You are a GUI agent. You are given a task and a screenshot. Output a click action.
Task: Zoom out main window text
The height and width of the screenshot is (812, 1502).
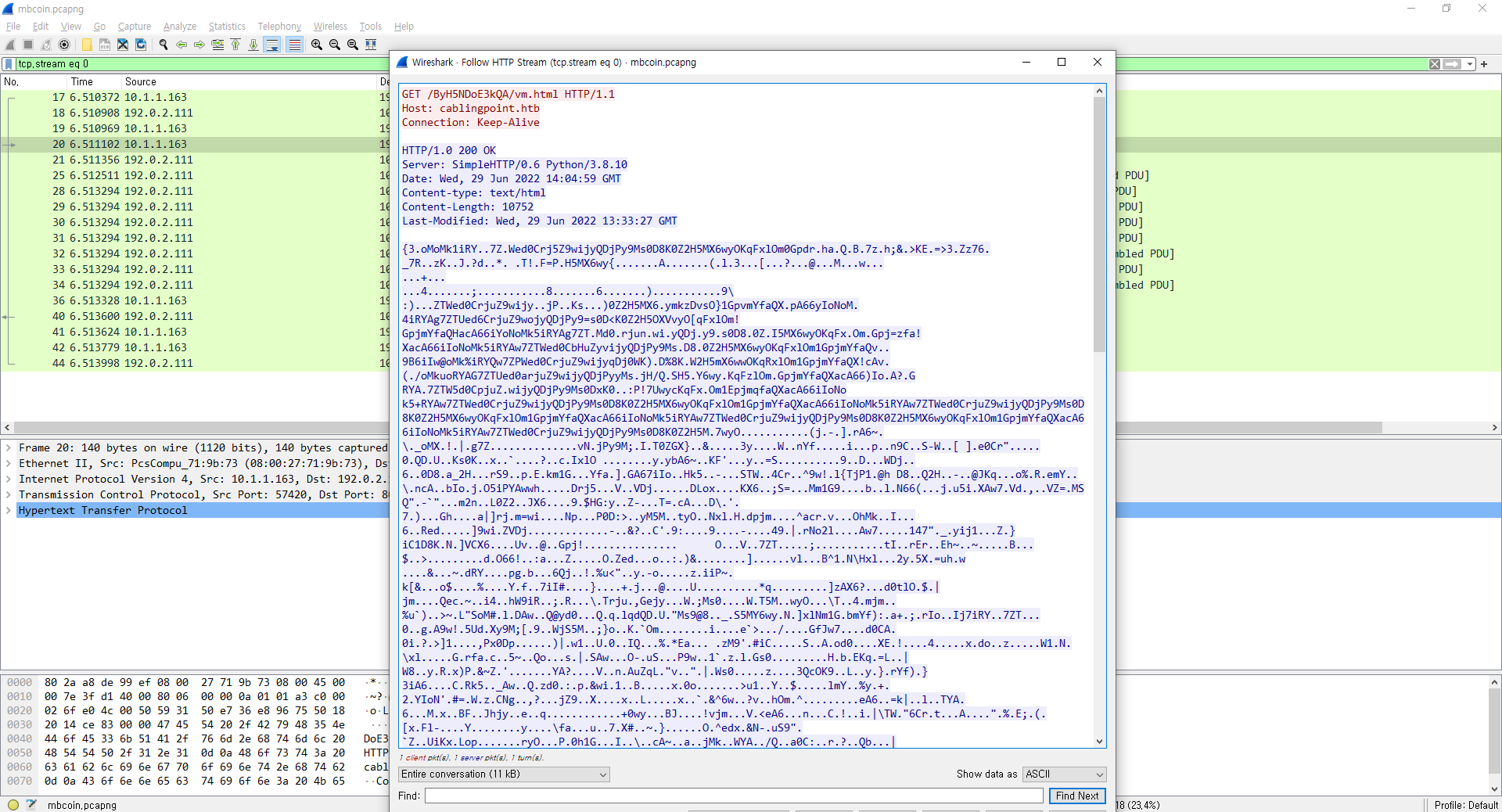pyautogui.click(x=335, y=45)
